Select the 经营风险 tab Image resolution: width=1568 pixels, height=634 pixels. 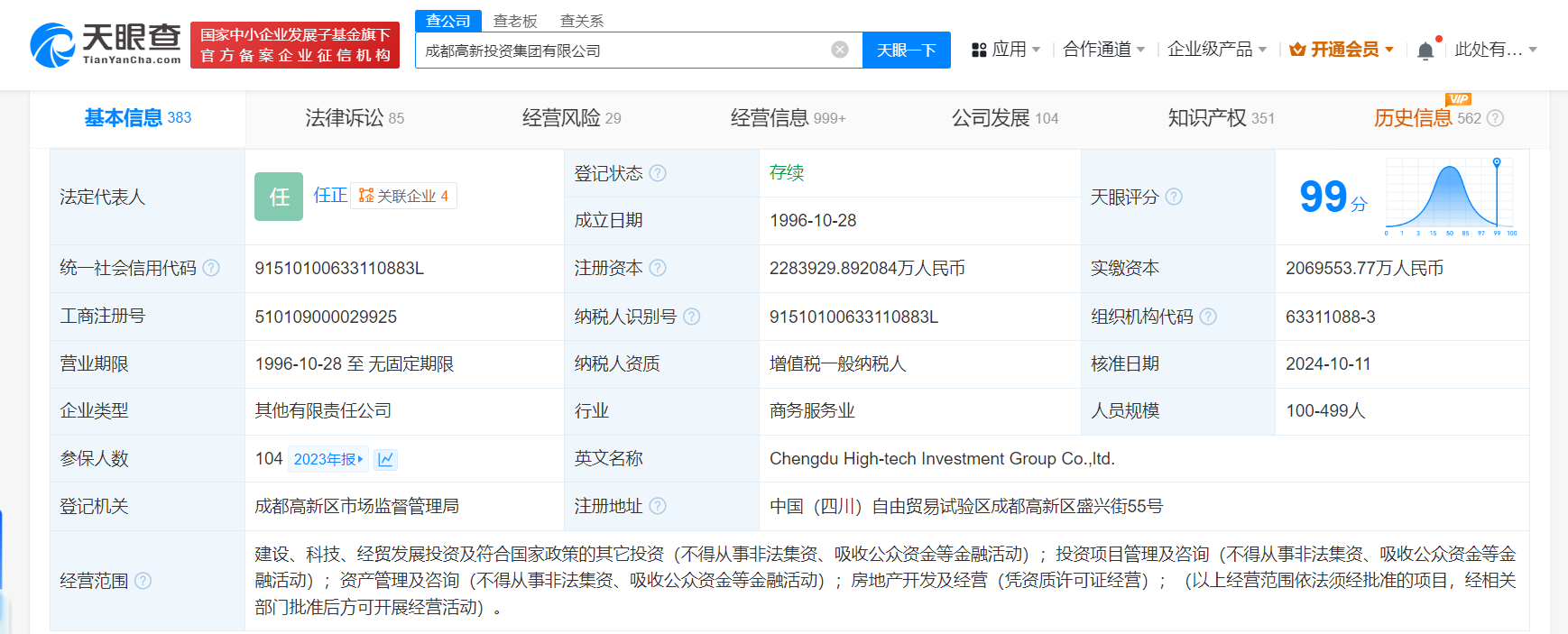pyautogui.click(x=572, y=118)
